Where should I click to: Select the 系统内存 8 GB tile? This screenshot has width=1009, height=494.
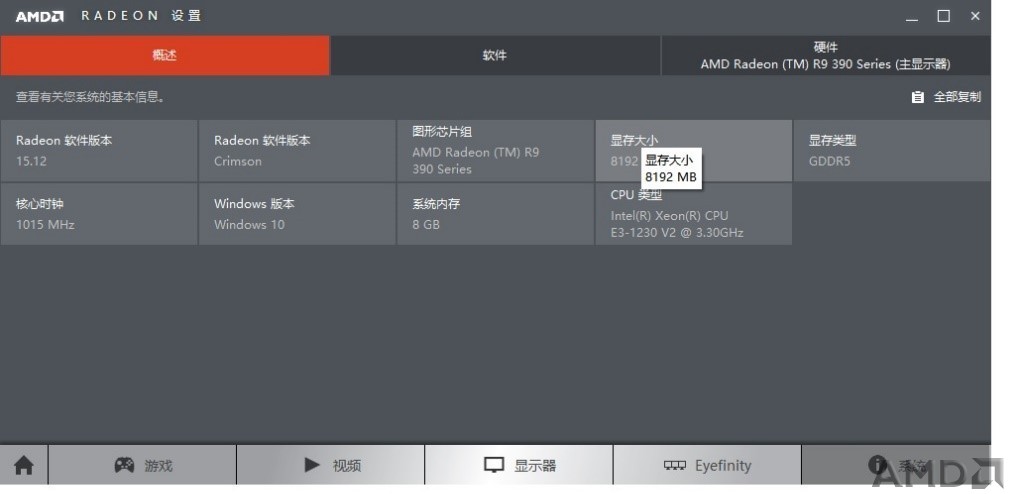[x=495, y=214]
